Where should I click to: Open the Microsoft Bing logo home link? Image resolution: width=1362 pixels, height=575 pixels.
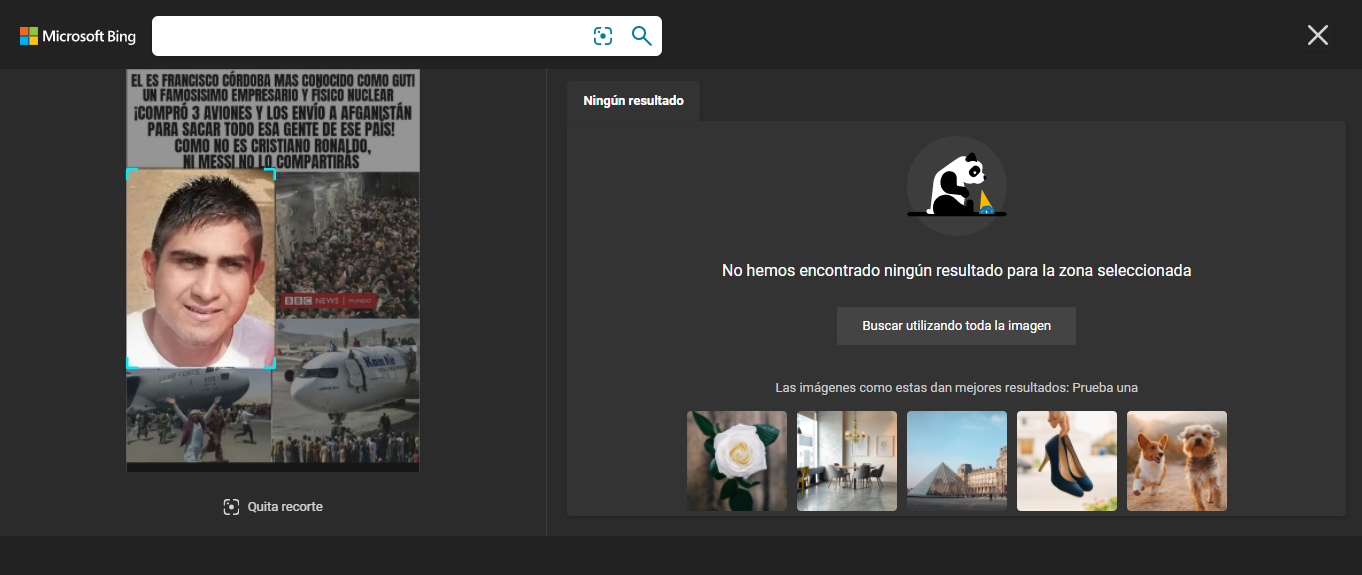point(78,36)
